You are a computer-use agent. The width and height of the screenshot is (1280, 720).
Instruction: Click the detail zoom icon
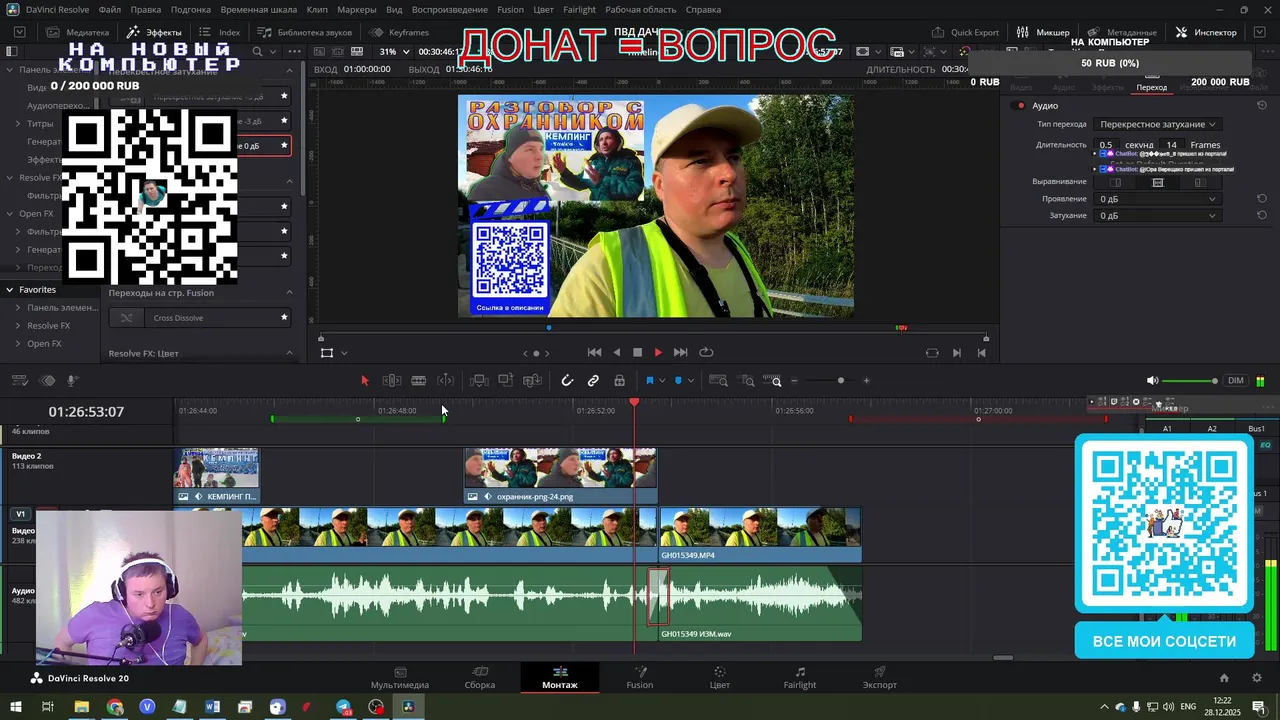pos(747,381)
